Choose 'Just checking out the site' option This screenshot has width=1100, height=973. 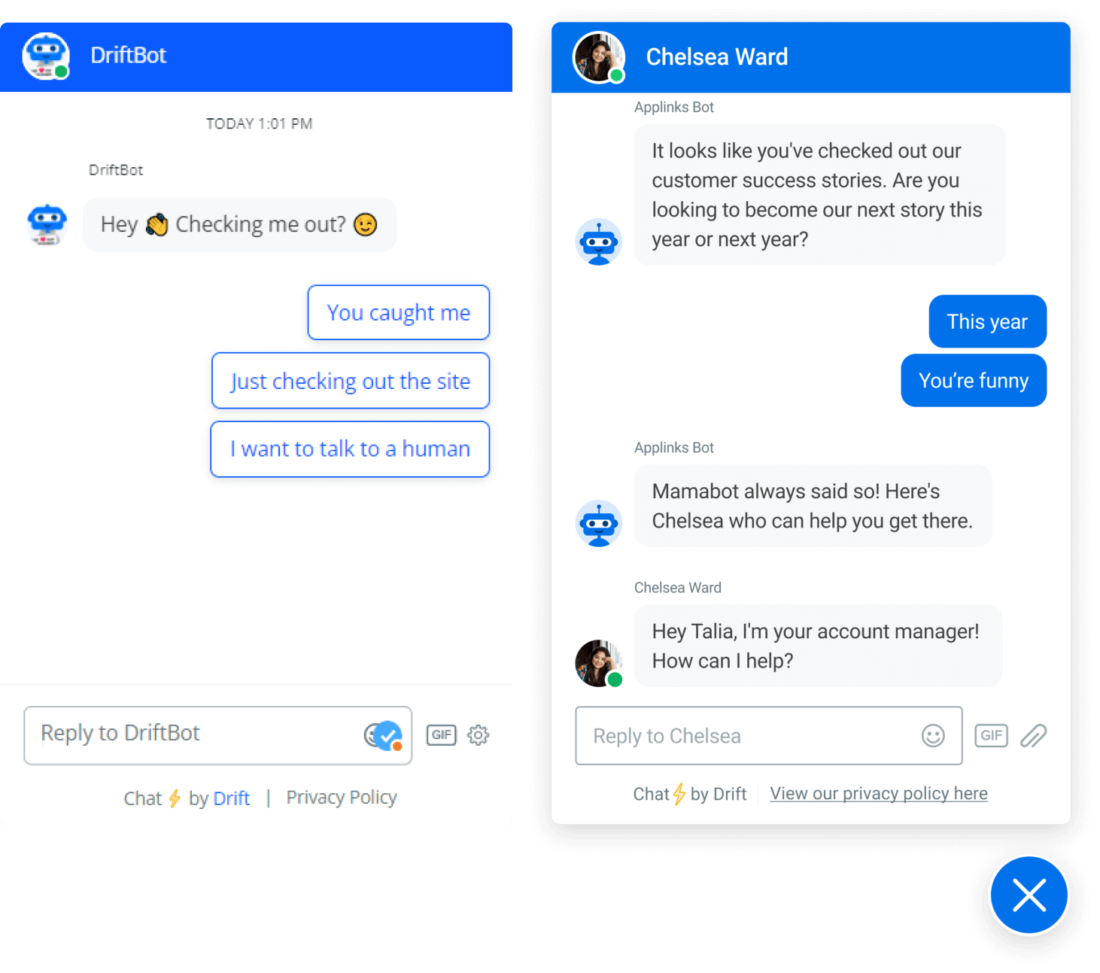pos(350,381)
